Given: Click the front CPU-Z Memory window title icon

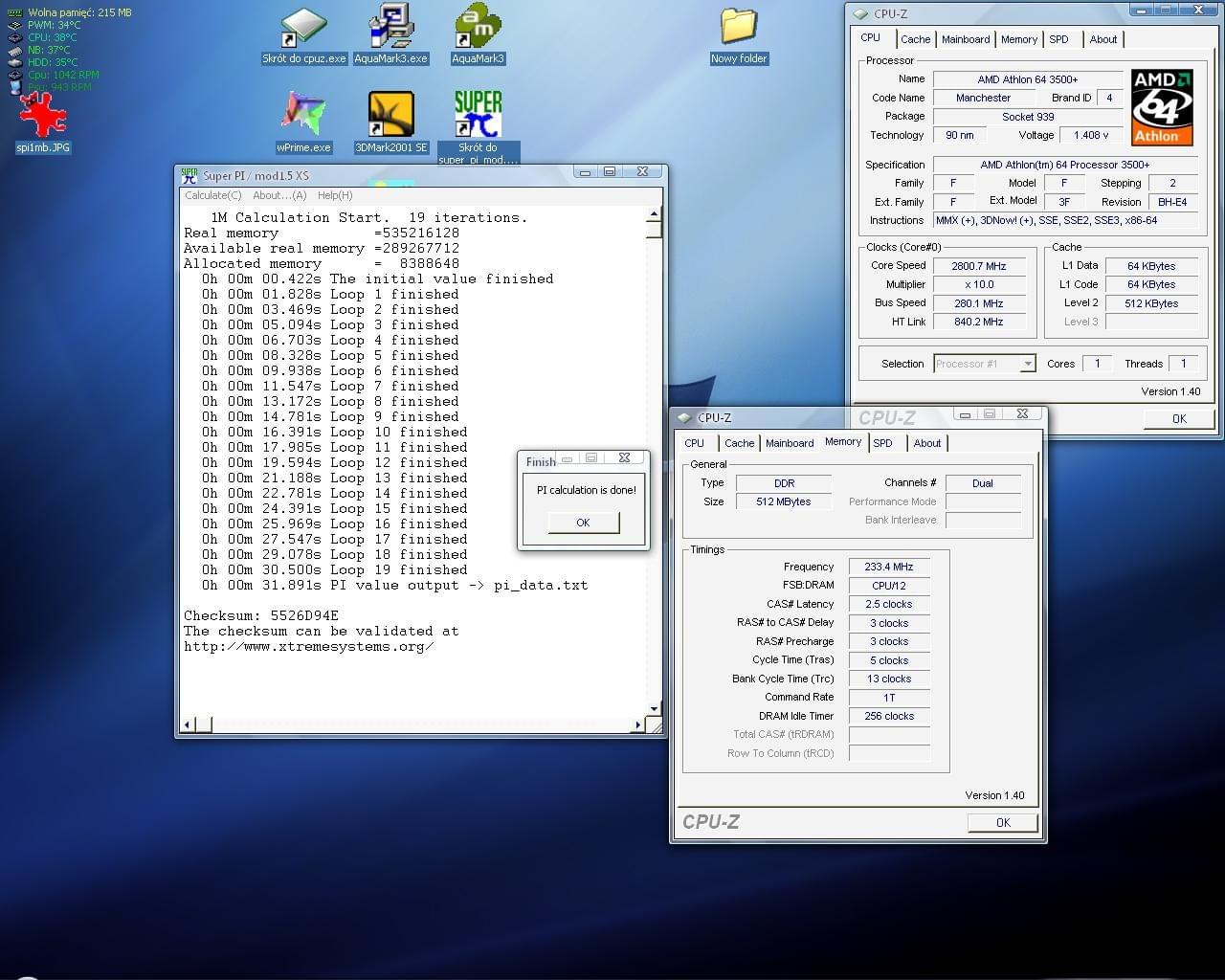Looking at the screenshot, I should [684, 417].
